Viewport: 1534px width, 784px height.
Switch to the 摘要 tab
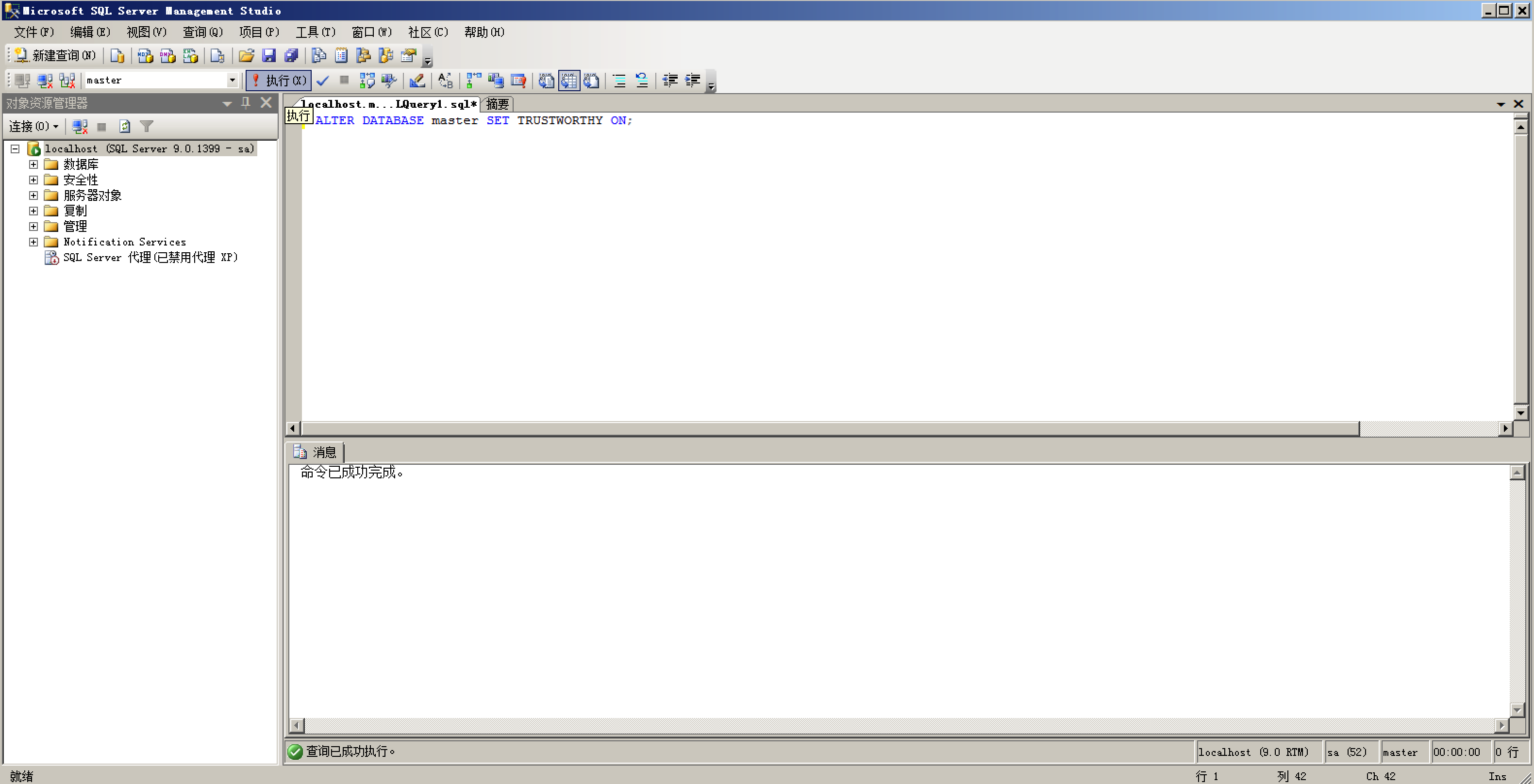coord(497,104)
